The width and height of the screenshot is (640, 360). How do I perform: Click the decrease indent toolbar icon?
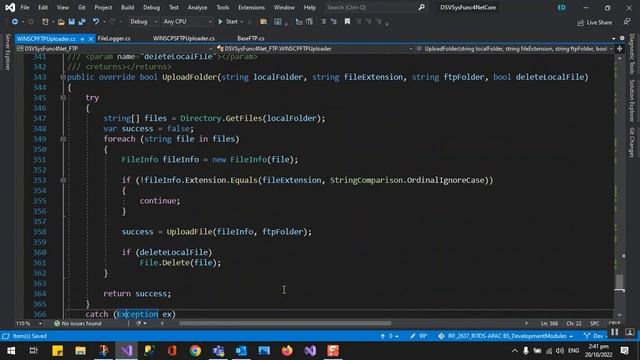[x=323, y=22]
